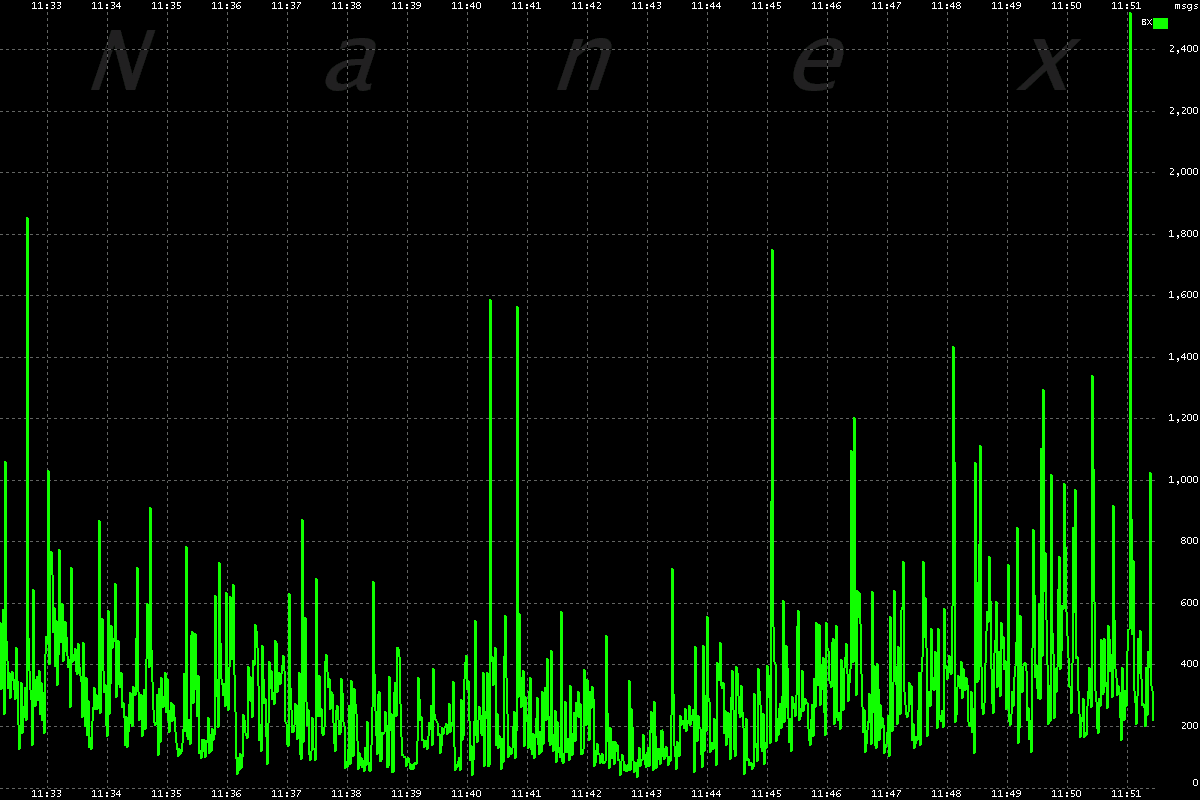The image size is (1200, 800).
Task: Select the 1,800 y-axis value
Action: 1183,234
